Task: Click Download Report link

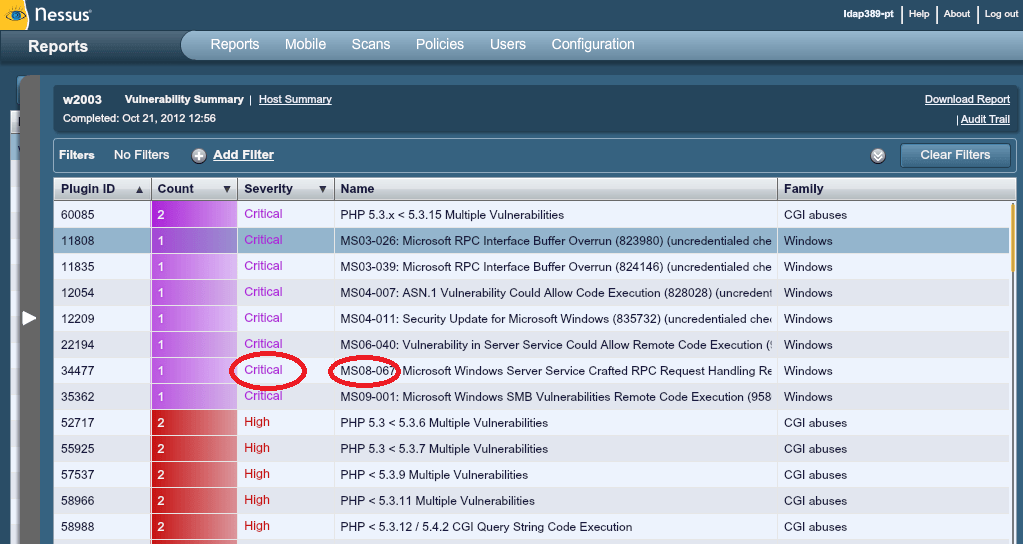Action: point(967,99)
